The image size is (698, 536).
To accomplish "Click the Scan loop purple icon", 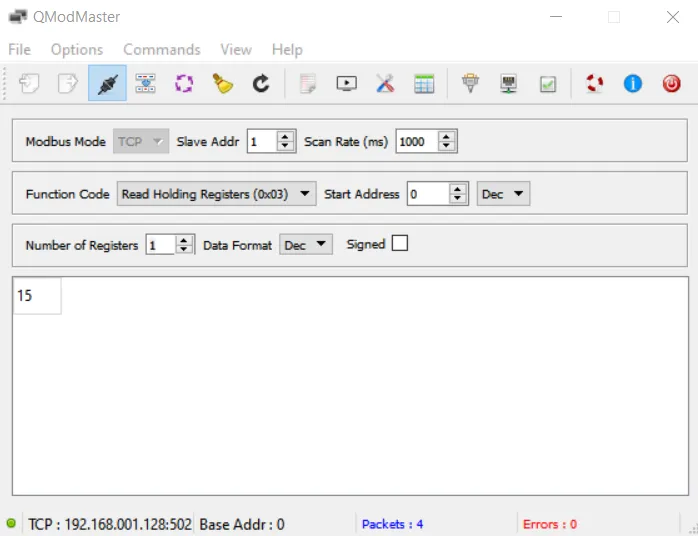I will click(184, 84).
